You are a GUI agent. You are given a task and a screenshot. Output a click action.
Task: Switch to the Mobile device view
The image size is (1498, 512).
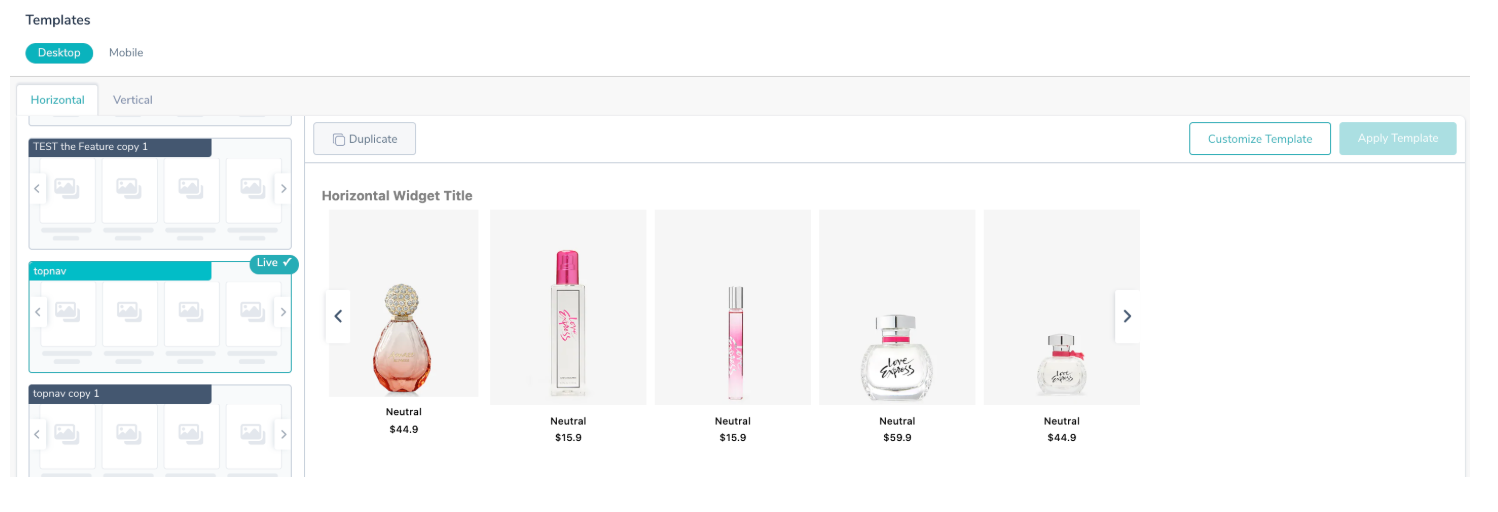(x=126, y=53)
